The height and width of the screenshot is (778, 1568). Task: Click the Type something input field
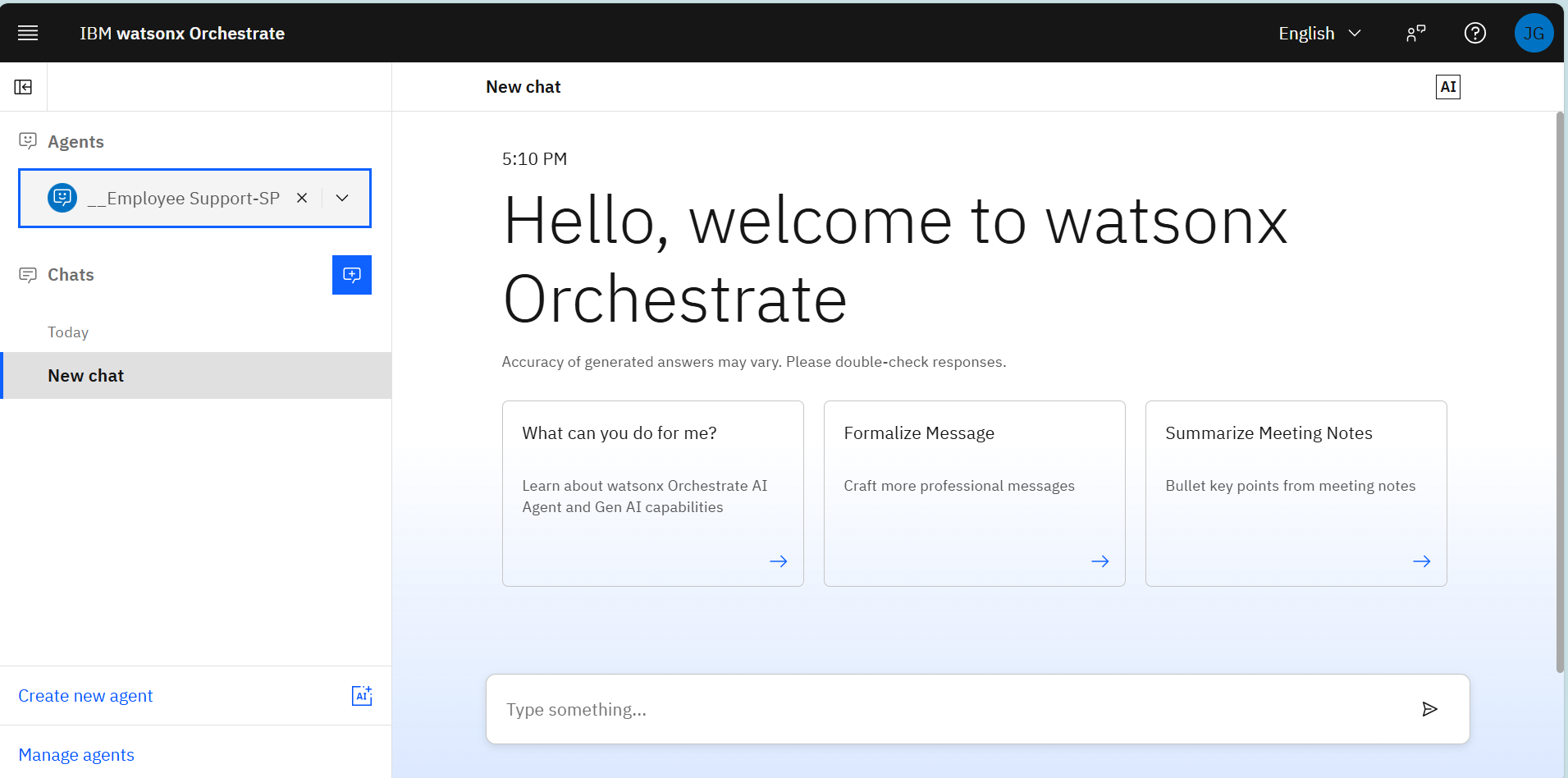944,709
